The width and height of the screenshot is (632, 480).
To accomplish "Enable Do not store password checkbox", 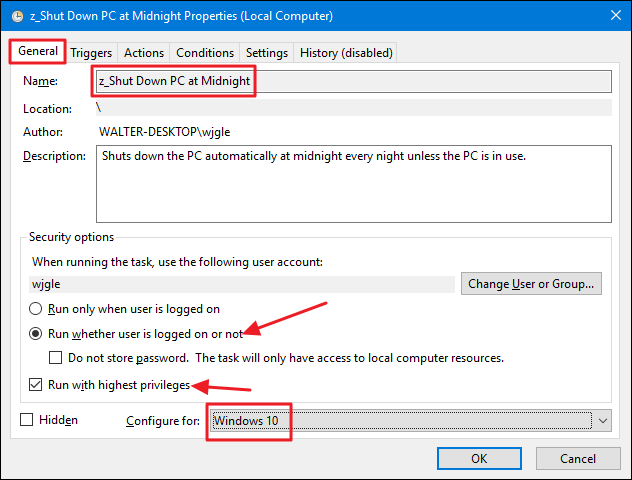I will tap(56, 358).
